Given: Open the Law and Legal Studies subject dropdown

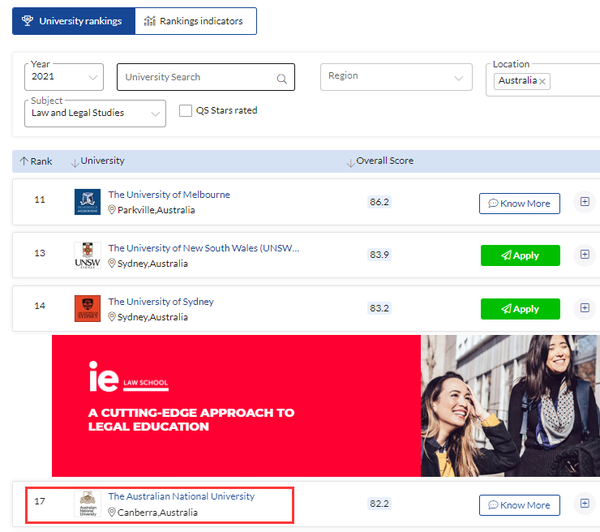Looking at the screenshot, I should pyautogui.click(x=95, y=113).
